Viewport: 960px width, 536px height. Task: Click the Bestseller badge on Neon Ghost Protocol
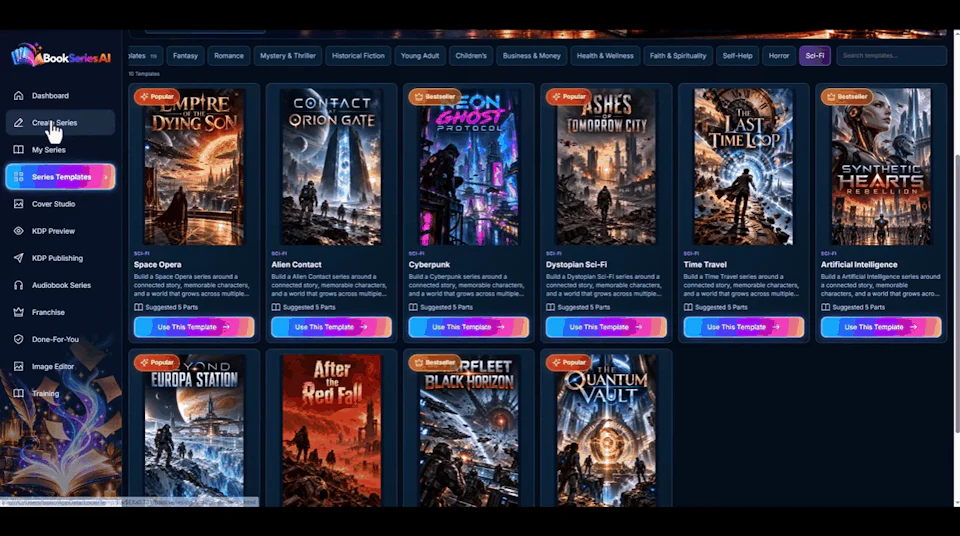point(435,96)
